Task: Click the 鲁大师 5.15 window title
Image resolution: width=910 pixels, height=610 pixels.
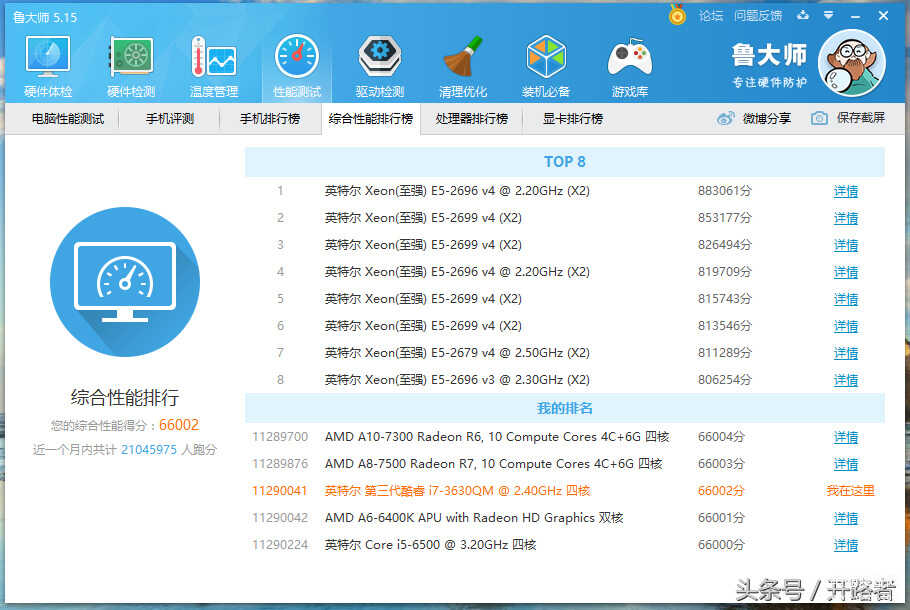Action: 45,17
